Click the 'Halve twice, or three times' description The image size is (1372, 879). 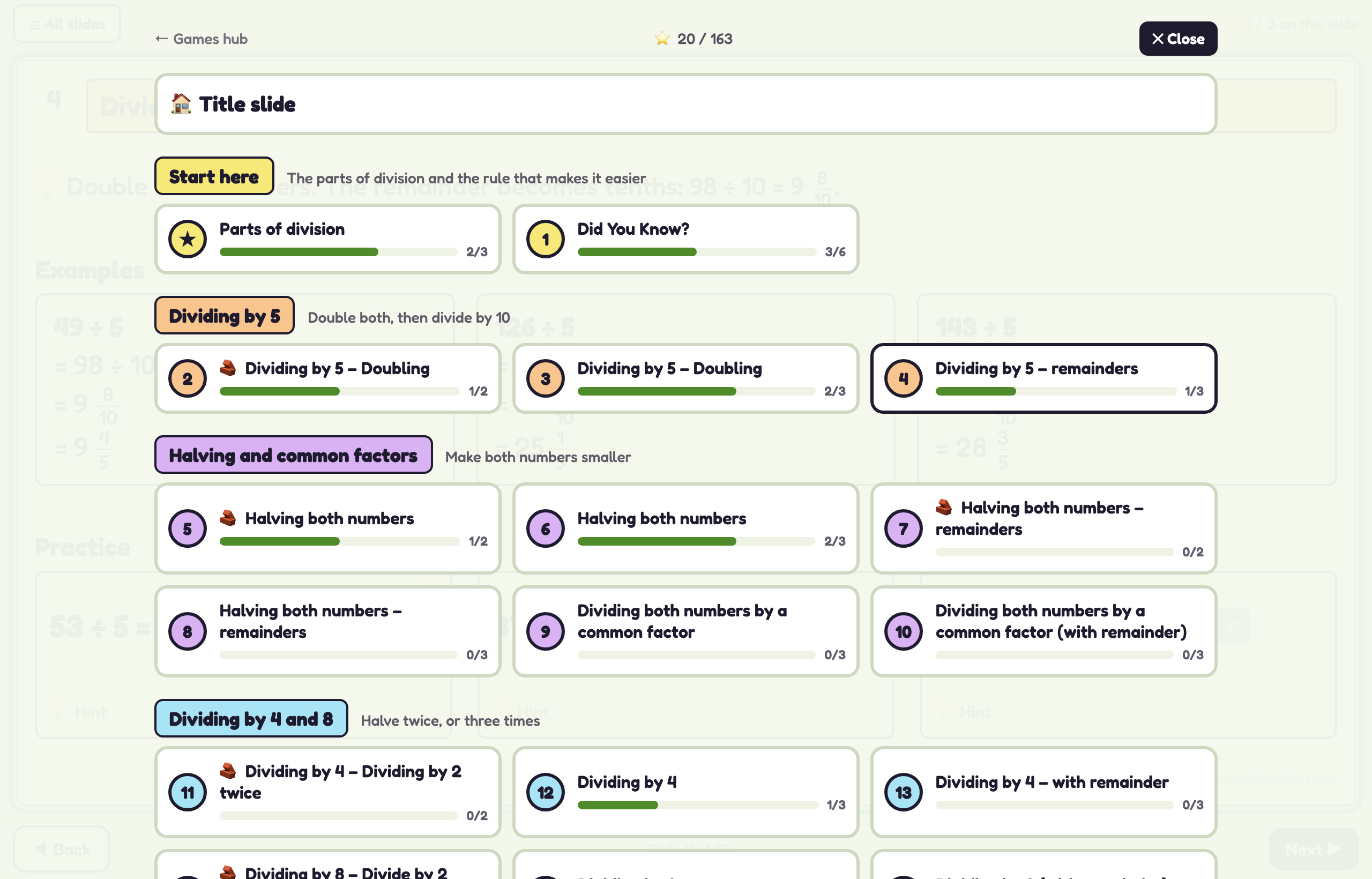pos(450,720)
